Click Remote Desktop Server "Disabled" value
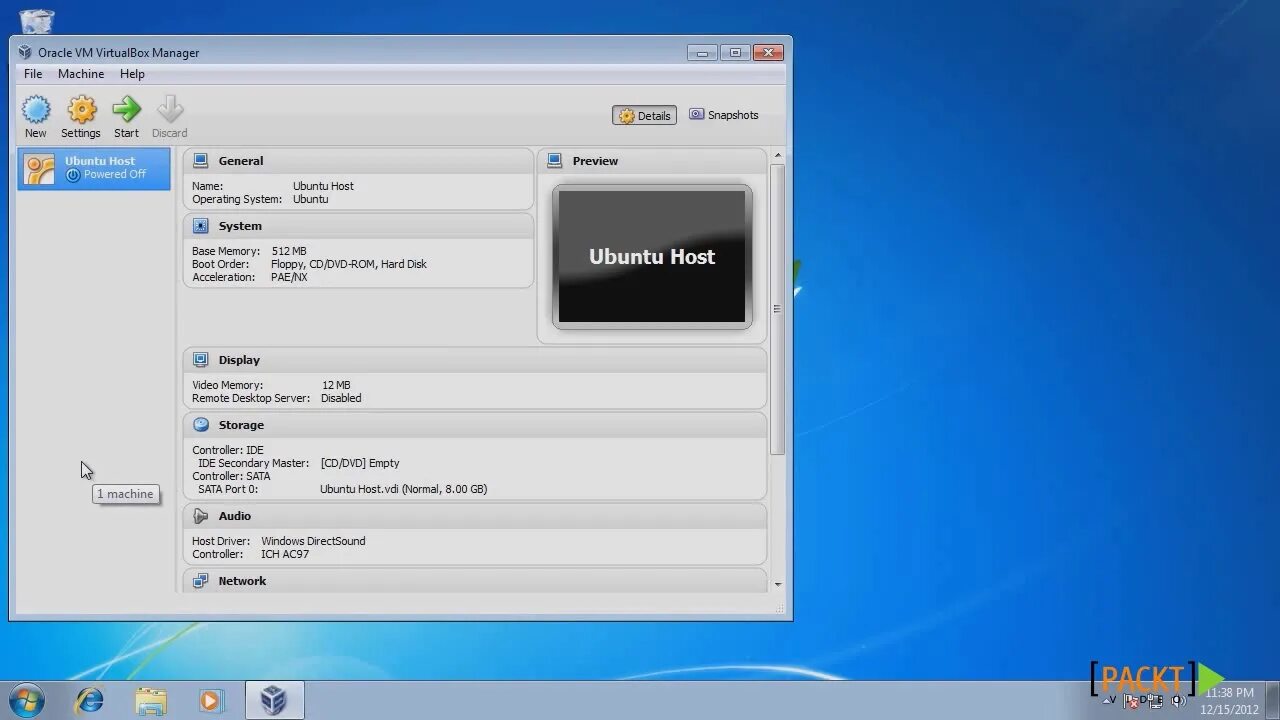The height and width of the screenshot is (720, 1280). [341, 398]
